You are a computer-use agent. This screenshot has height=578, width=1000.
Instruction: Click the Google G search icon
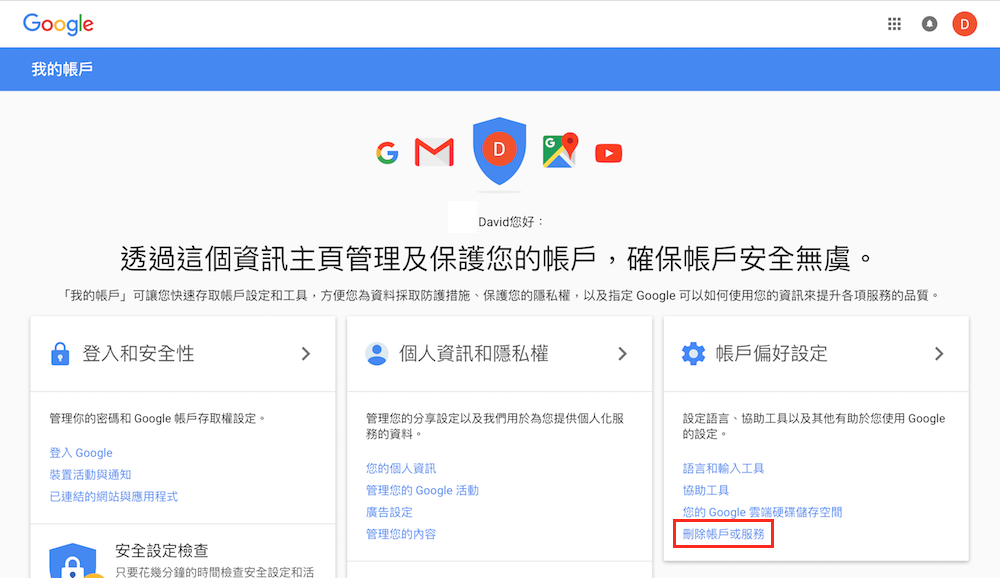pos(387,153)
